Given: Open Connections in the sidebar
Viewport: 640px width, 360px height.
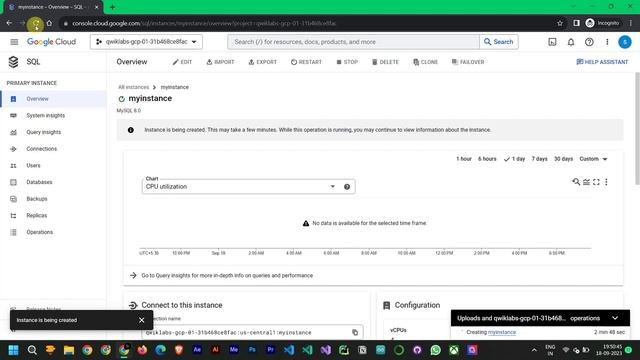Looking at the screenshot, I should pyautogui.click(x=53, y=149).
